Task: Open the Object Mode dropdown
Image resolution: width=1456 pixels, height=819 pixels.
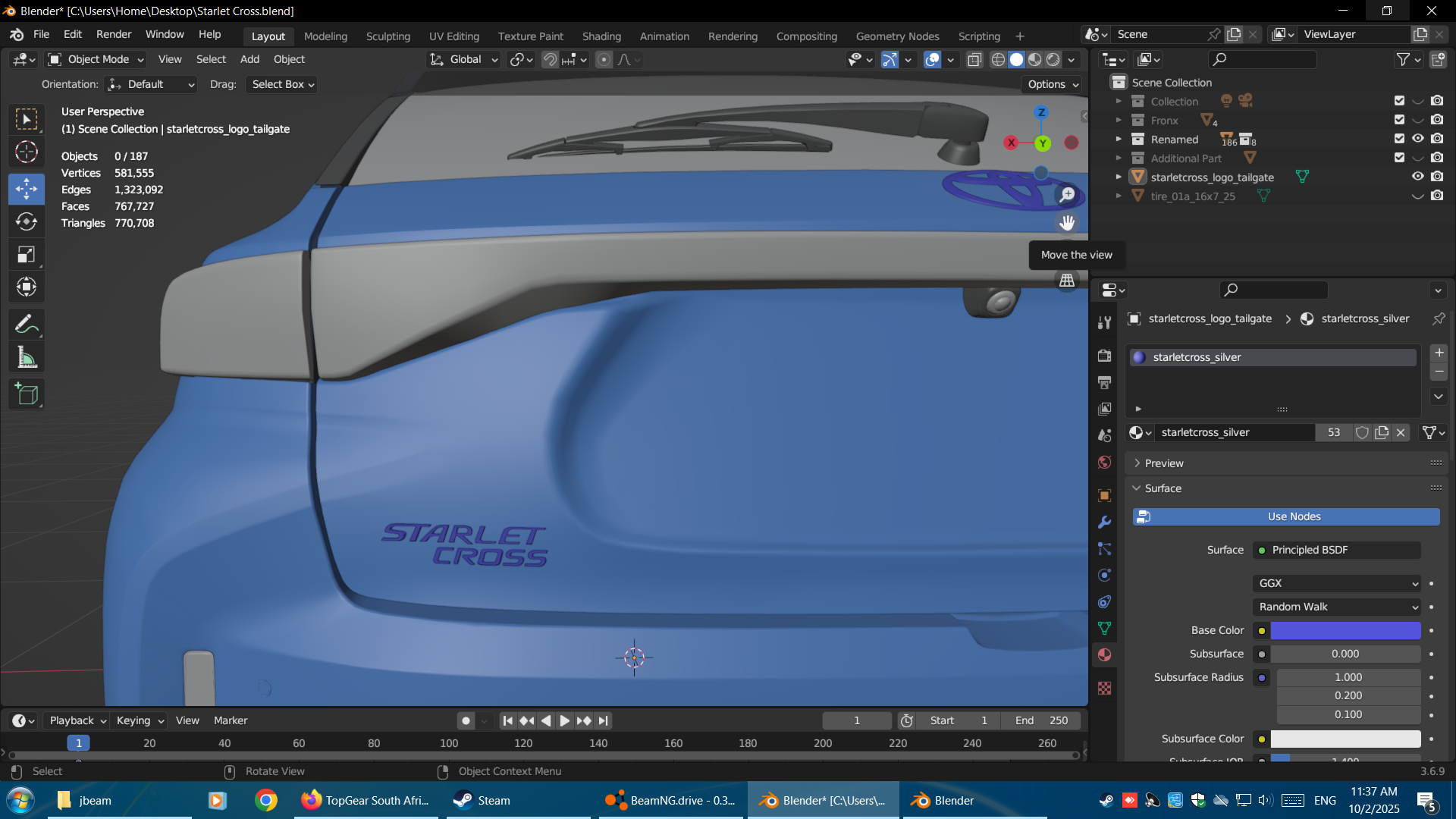Action: click(96, 59)
